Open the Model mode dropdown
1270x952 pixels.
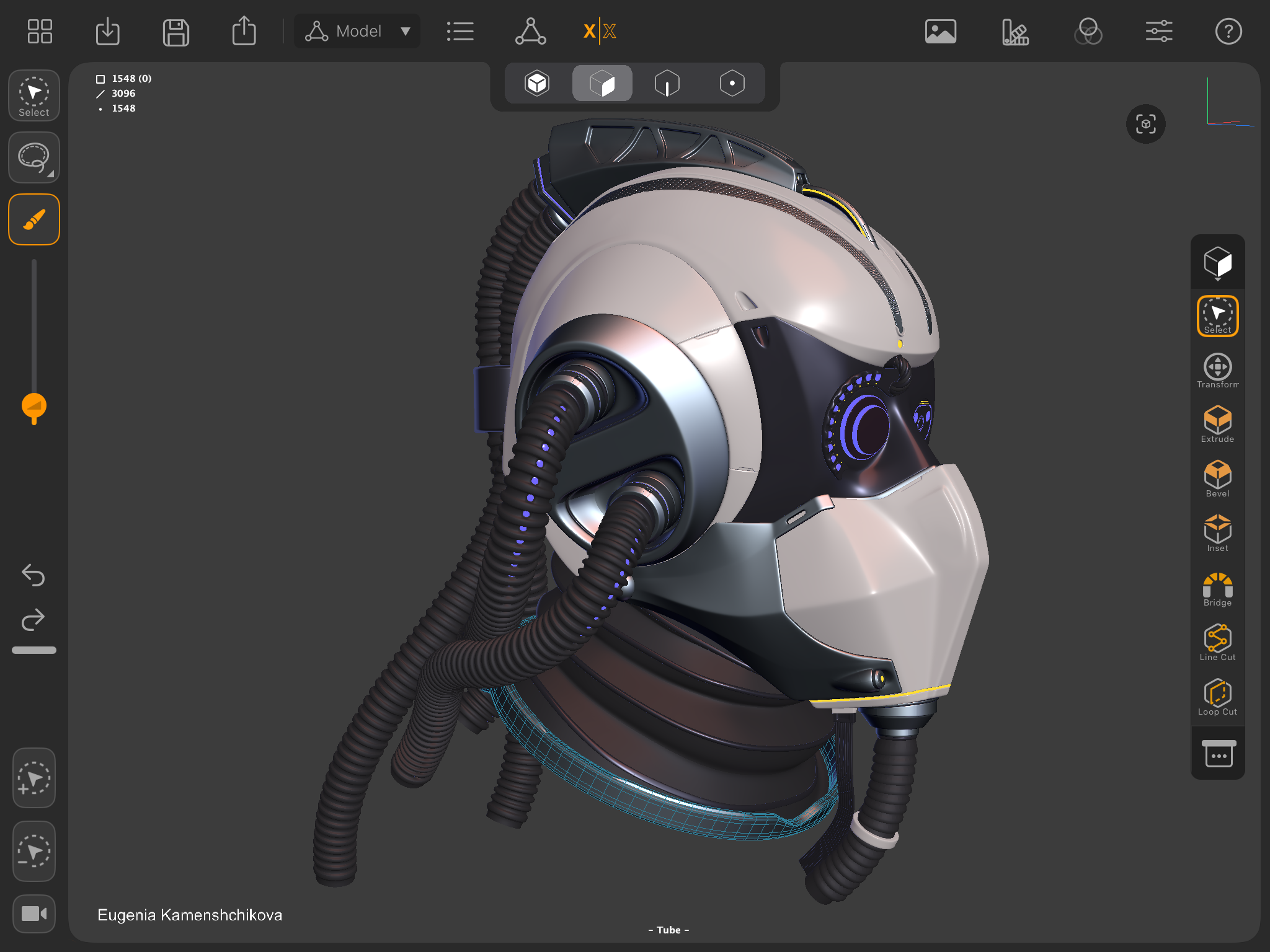tap(357, 31)
